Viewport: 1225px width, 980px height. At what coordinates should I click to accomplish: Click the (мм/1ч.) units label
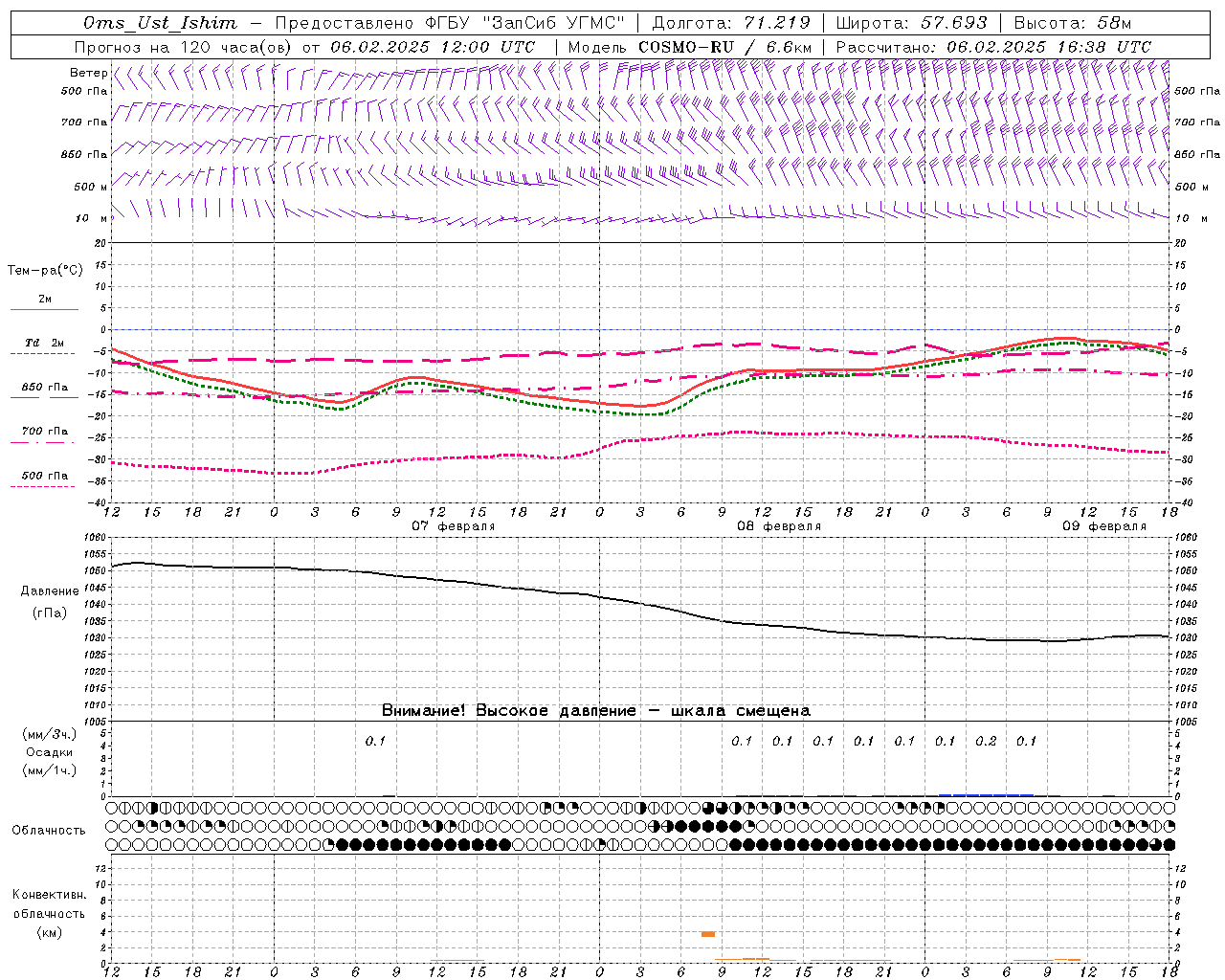click(x=50, y=771)
